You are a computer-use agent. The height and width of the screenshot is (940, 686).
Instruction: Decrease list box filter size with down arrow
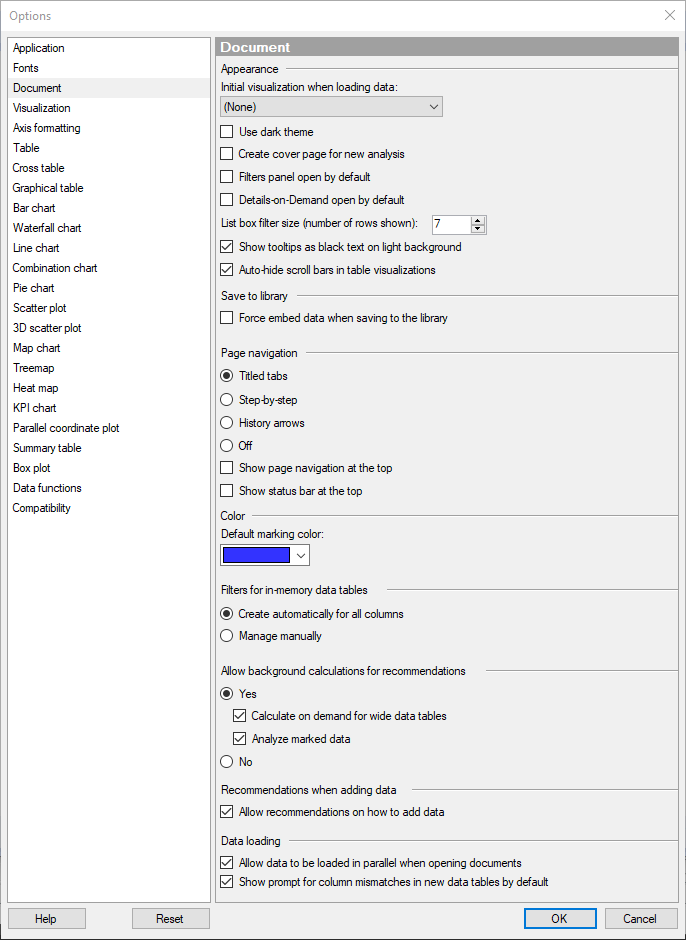[478, 229]
